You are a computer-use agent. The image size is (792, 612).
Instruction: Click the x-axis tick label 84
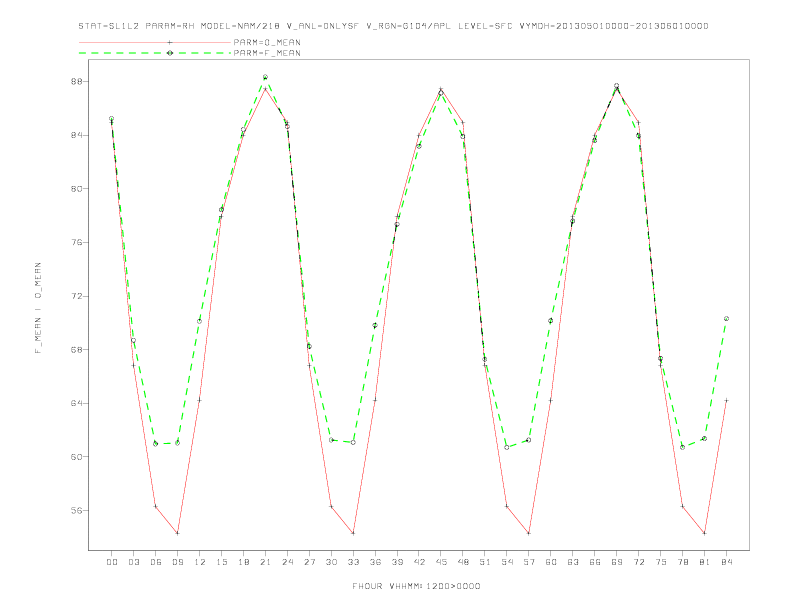click(x=727, y=562)
